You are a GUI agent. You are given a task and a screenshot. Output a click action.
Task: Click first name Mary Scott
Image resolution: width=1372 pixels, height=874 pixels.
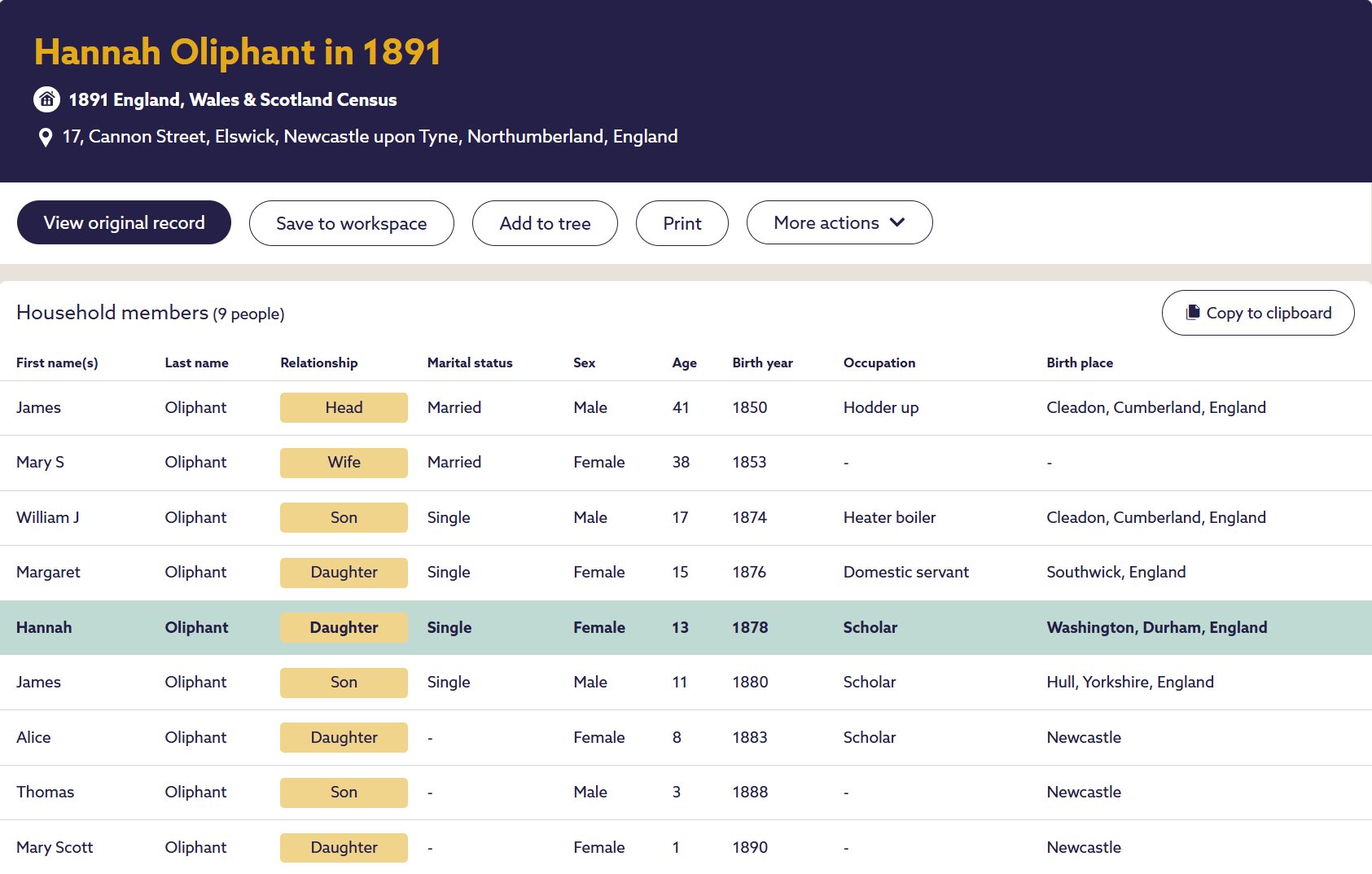tap(55, 847)
